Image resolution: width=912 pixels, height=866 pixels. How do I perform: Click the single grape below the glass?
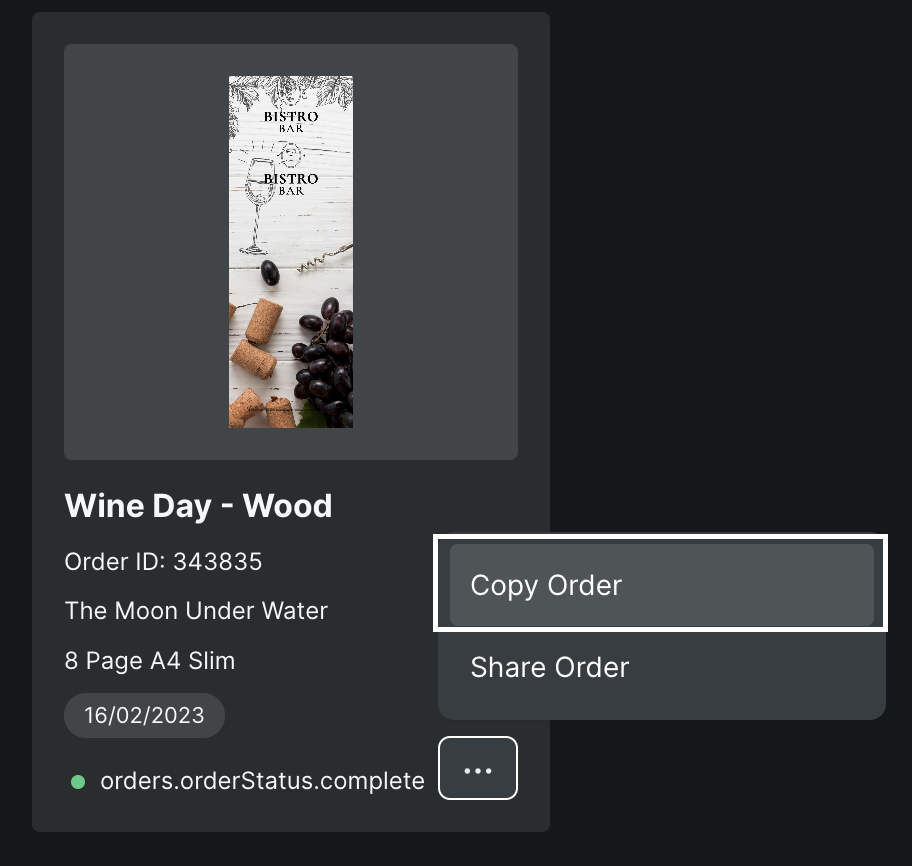269,272
